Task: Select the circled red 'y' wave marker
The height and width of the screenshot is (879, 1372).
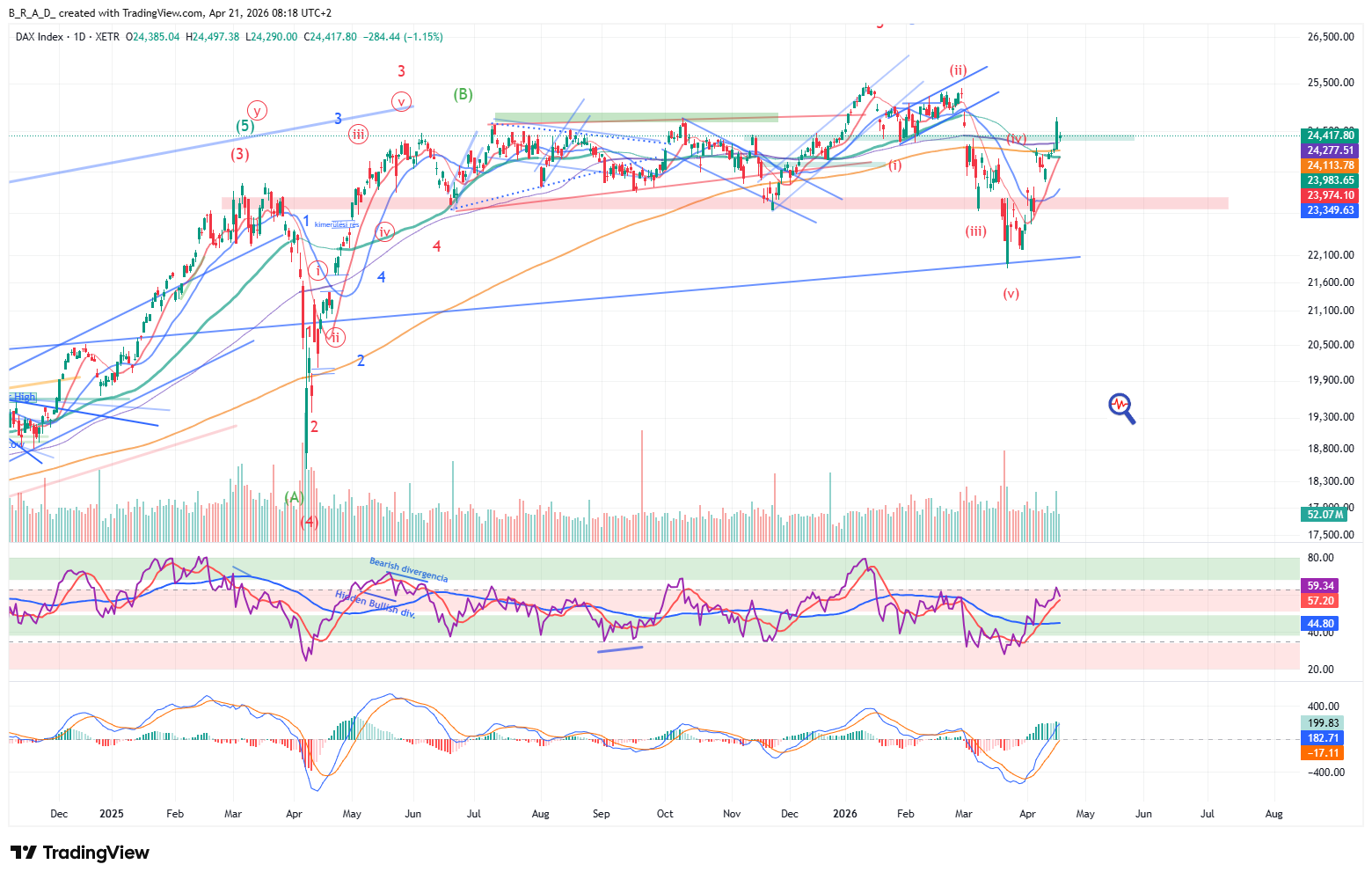Action: 257,111
